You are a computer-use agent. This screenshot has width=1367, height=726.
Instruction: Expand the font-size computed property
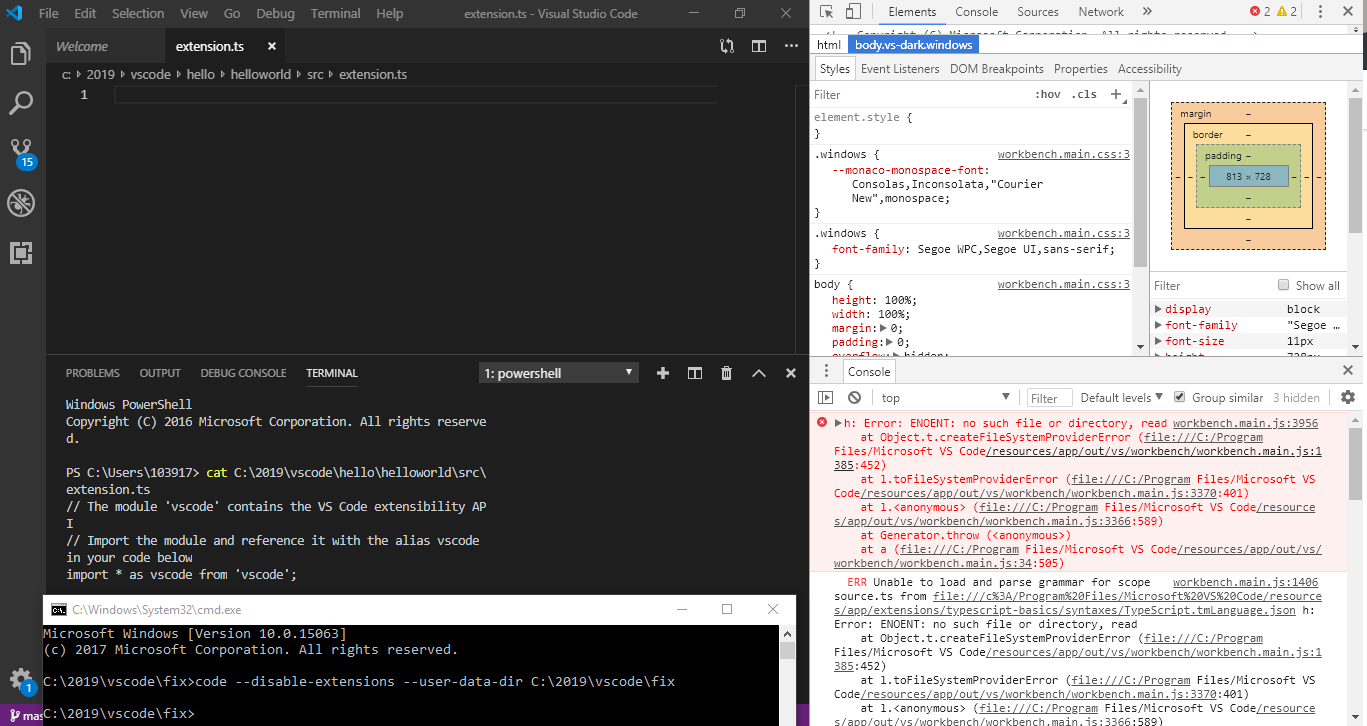coord(1159,341)
